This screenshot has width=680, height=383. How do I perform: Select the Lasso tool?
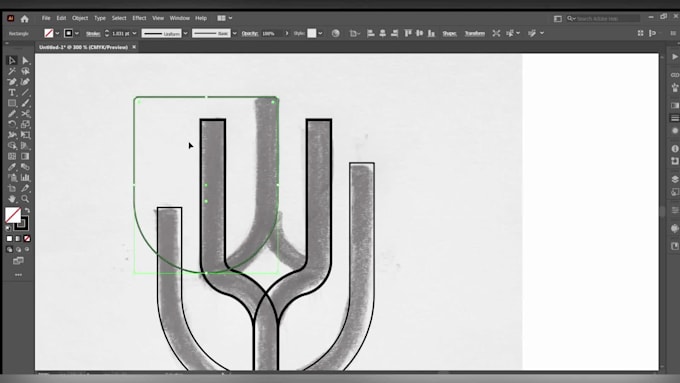pyautogui.click(x=25, y=71)
